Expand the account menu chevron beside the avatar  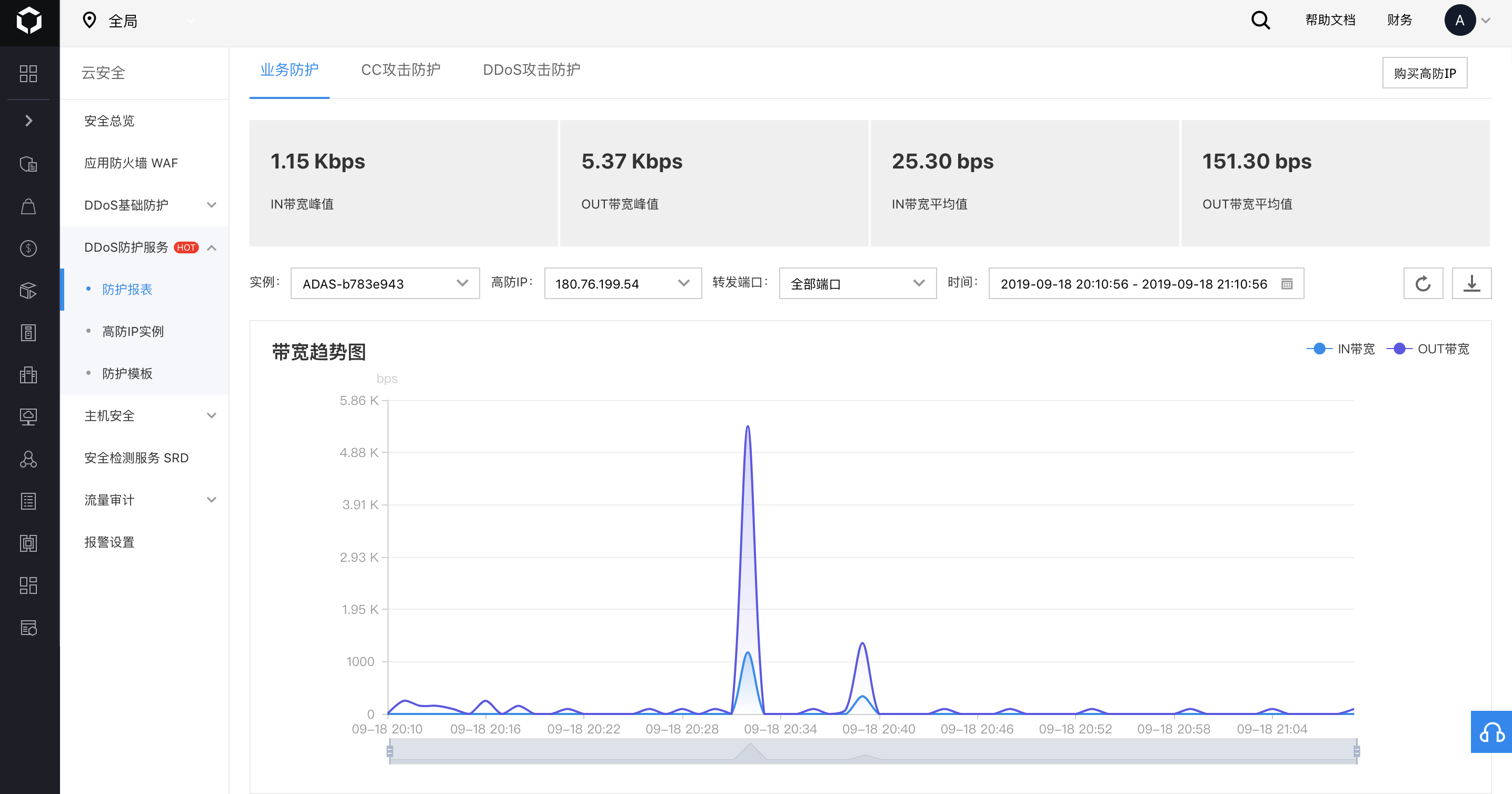coord(1486,21)
